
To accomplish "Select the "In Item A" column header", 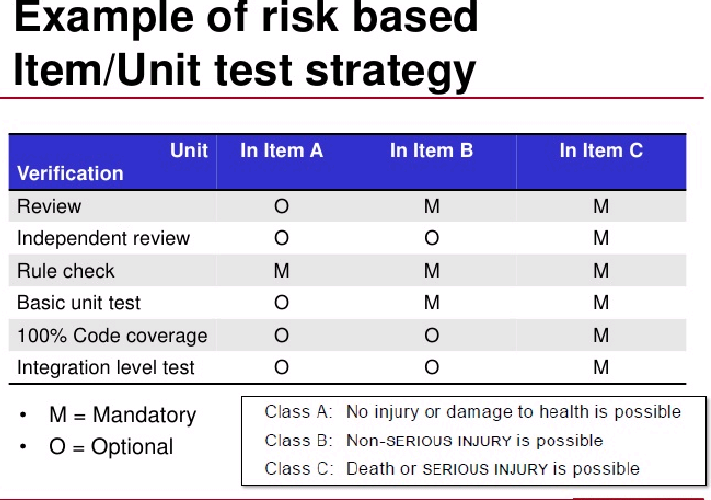I will click(282, 150).
